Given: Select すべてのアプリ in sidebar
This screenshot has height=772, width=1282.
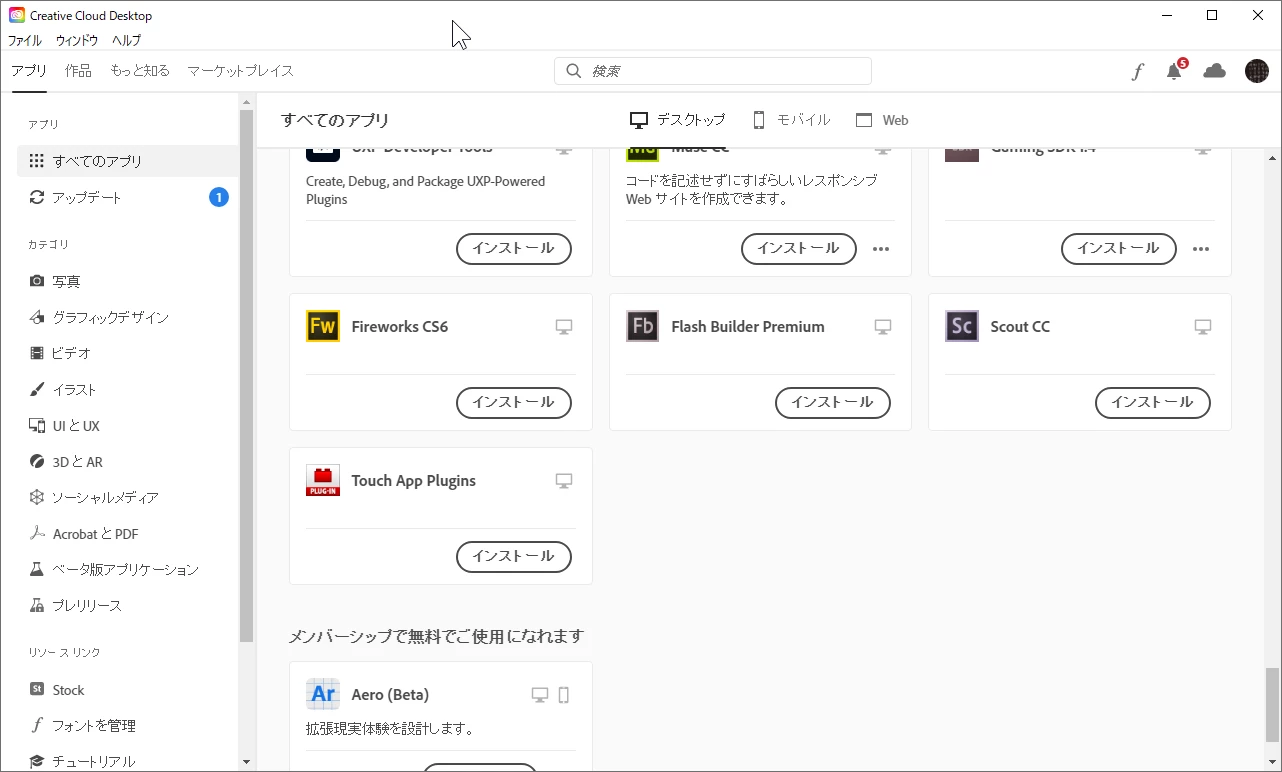Looking at the screenshot, I should 128,161.
